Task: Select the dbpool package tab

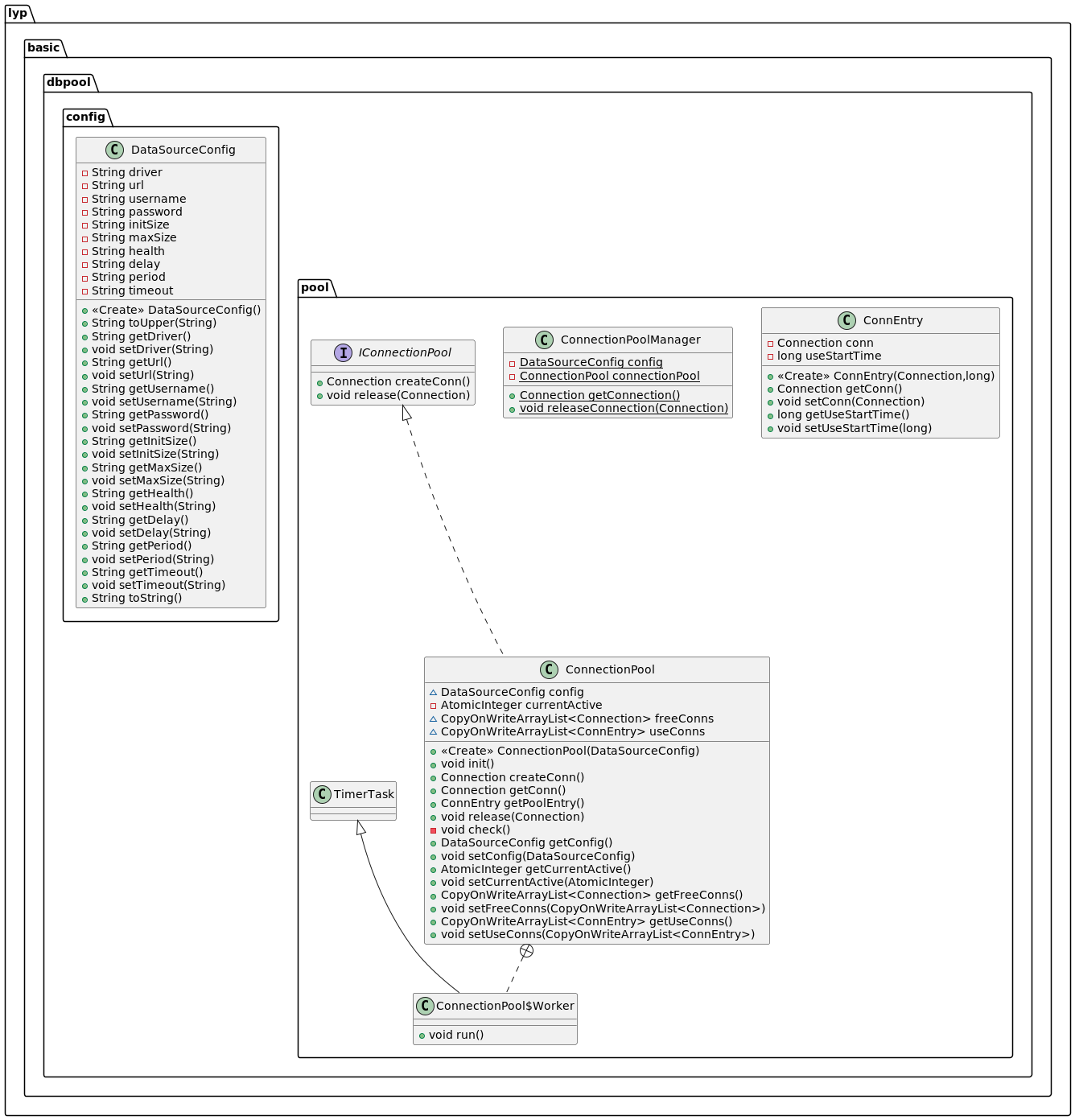Action: coord(68,82)
